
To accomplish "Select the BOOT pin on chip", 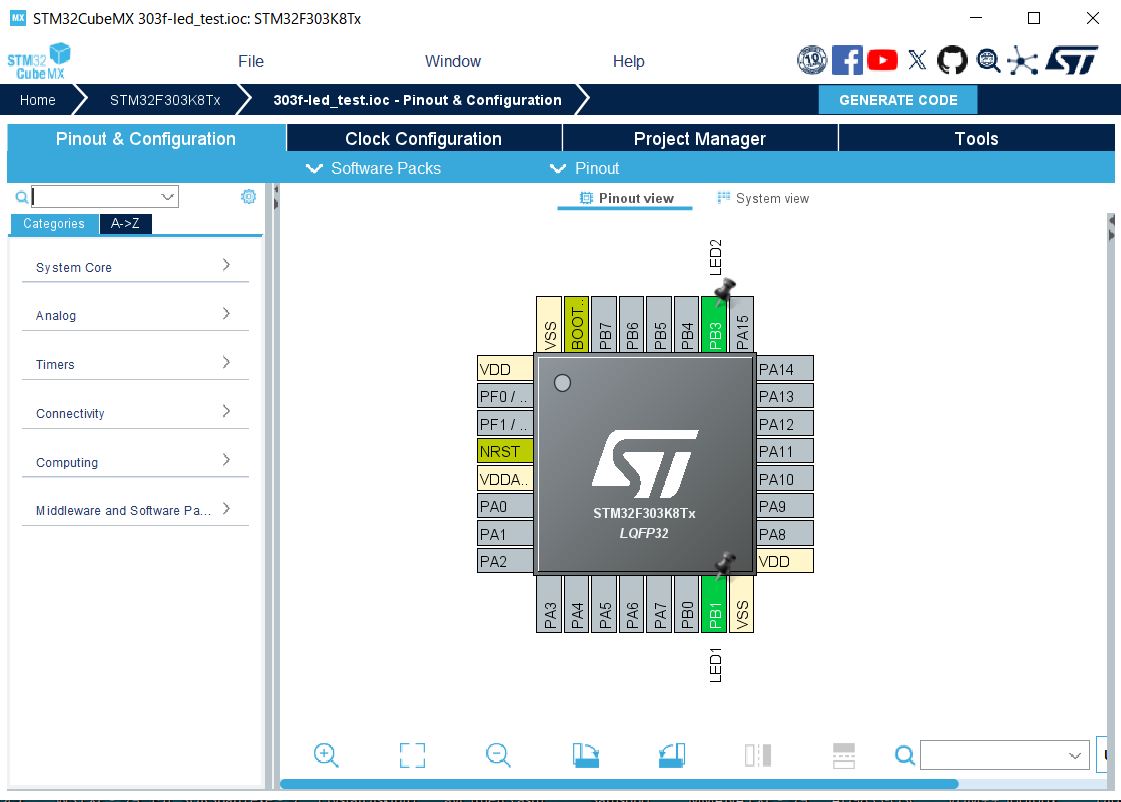I will click(x=577, y=325).
